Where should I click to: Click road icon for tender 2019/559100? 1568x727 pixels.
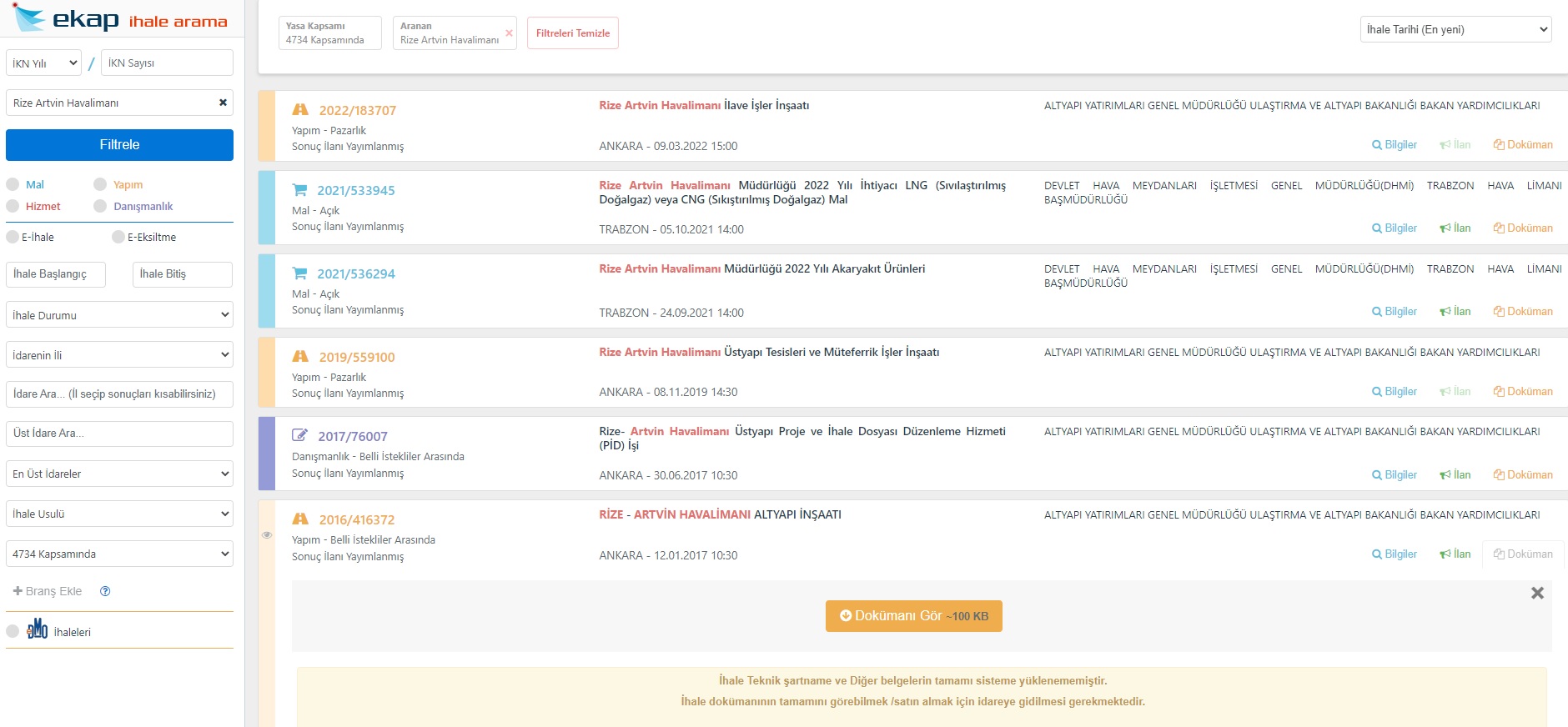[x=300, y=356]
